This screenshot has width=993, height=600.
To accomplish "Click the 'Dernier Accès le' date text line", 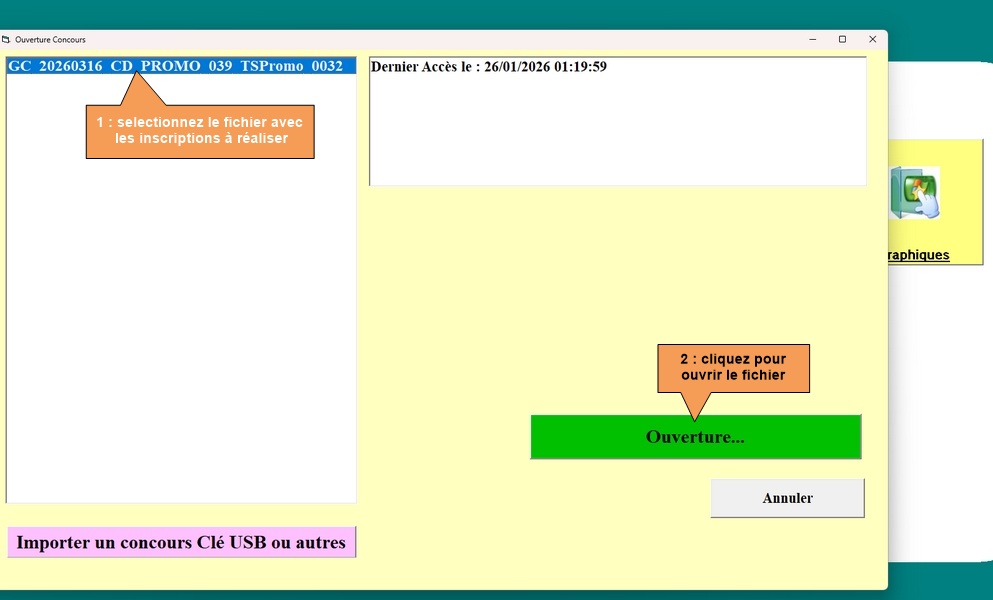I will pyautogui.click(x=489, y=67).
